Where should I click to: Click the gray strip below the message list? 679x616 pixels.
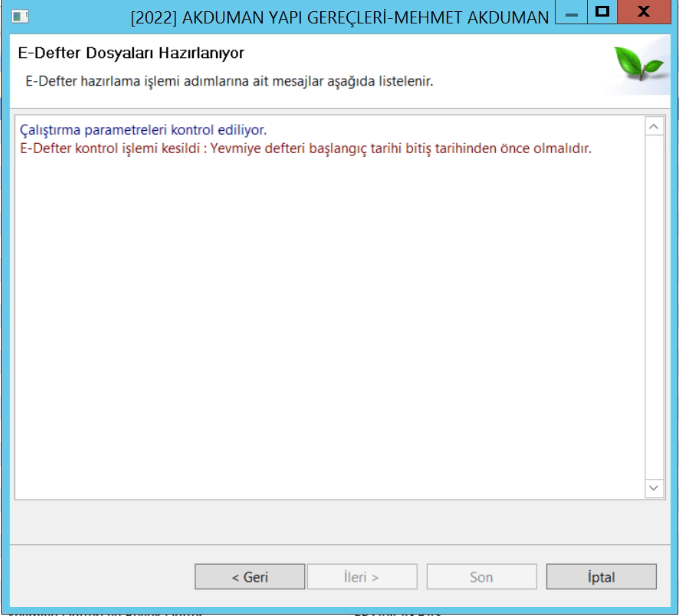point(338,520)
